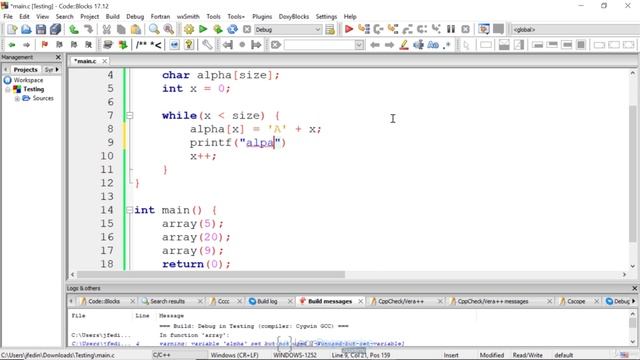This screenshot has height=360, width=640.
Task: Show more Management tabs with right arrow
Action: pos(57,69)
